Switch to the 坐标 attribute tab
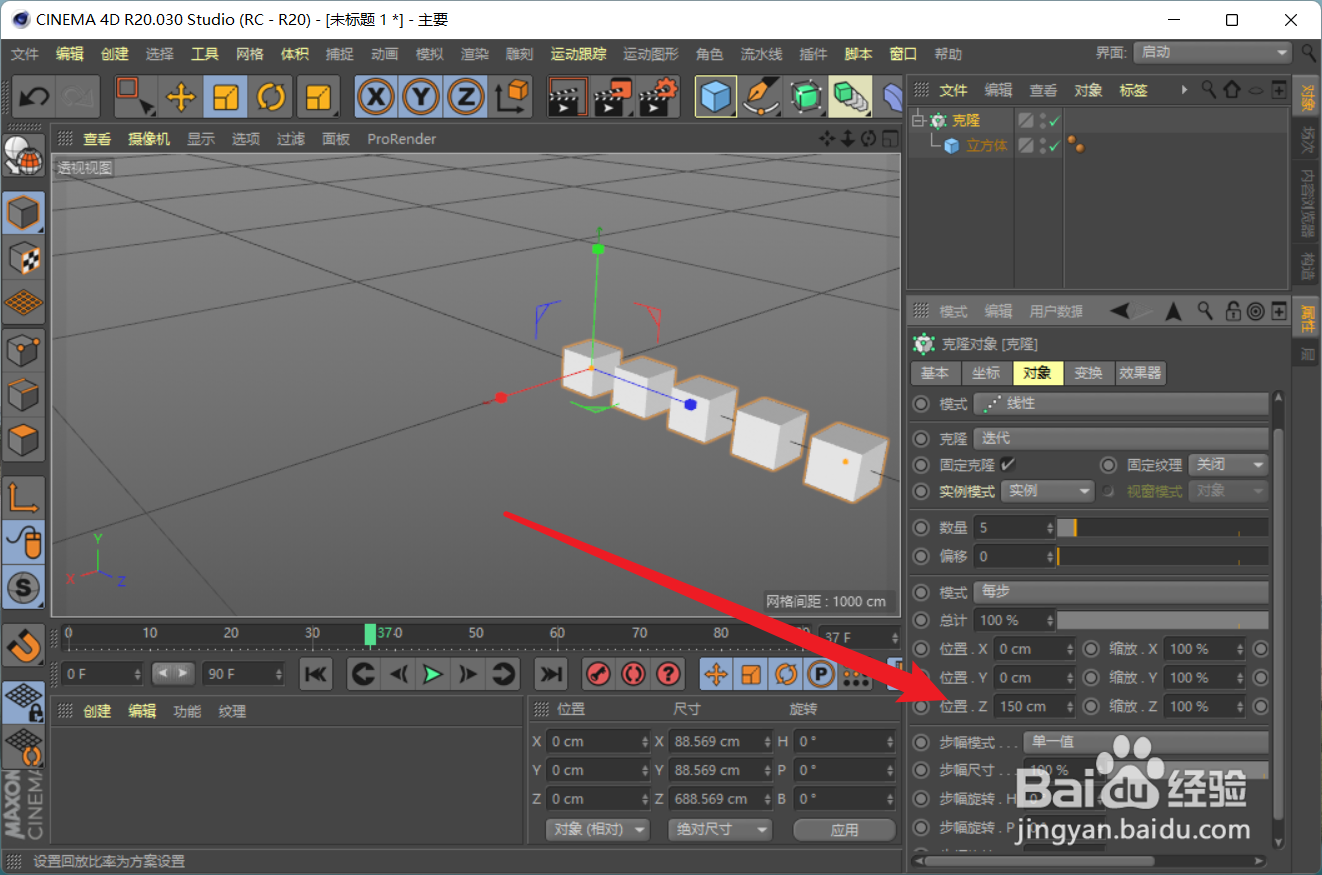 pyautogui.click(x=986, y=373)
